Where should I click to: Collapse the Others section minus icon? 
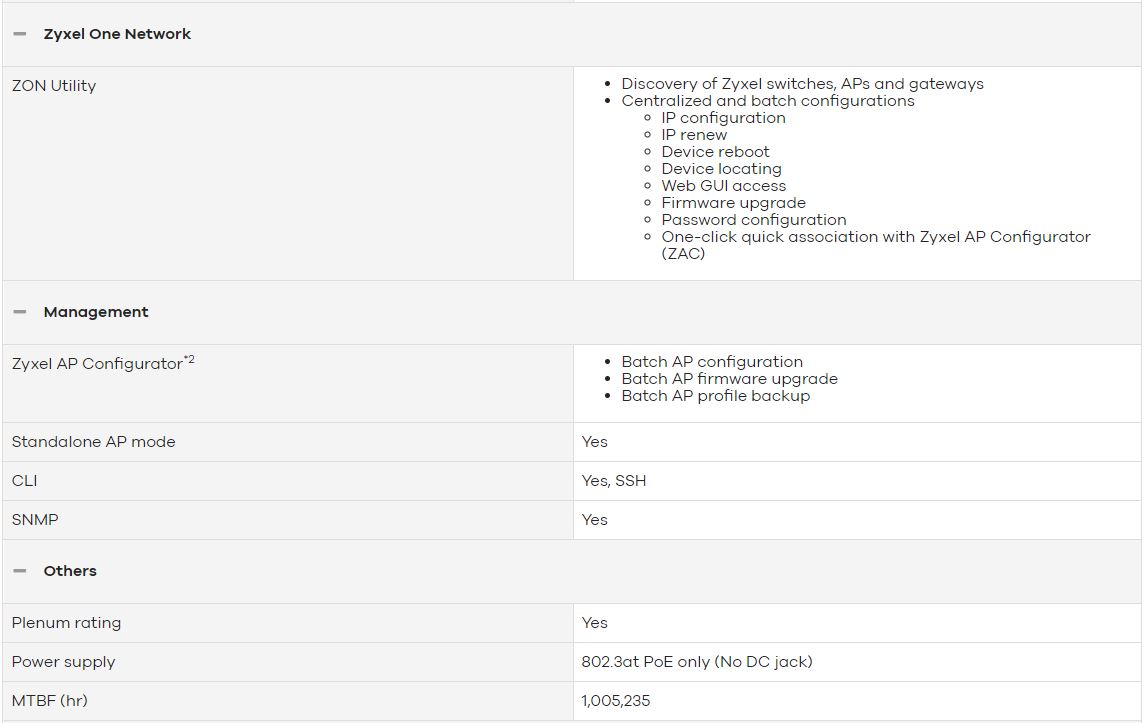[x=20, y=571]
